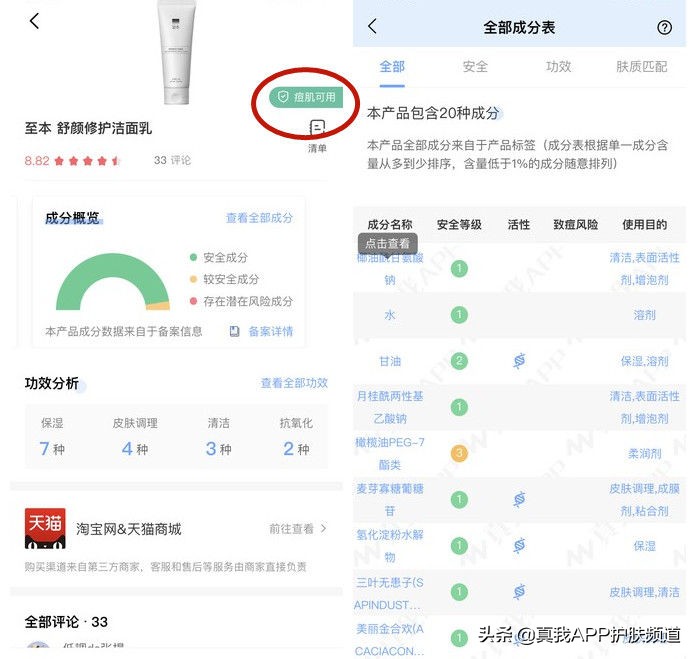696x659 pixels.
Task: Tap 较安全成分 legend entry
Action: pos(224,279)
